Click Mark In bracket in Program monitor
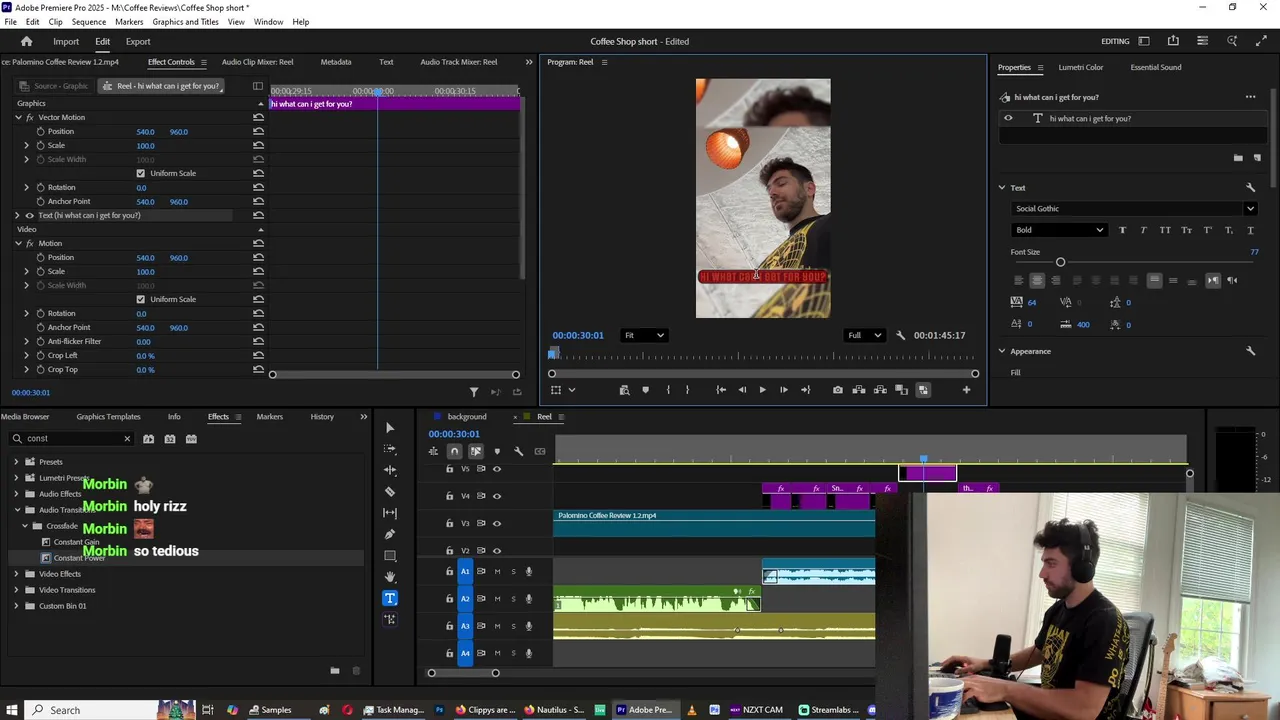Screen dimensions: 1280x720 pyautogui.click(x=668, y=390)
